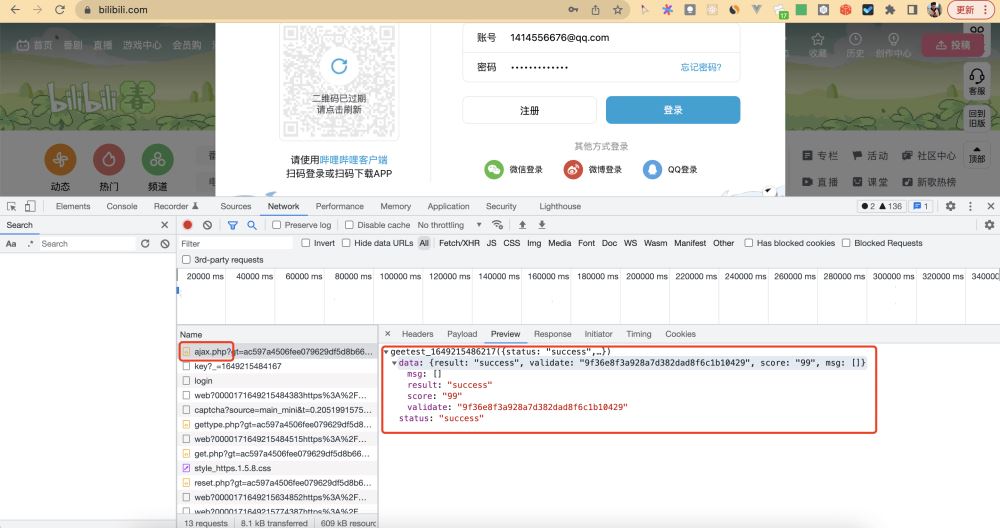
Task: Open the Application tab
Action: [x=448, y=206]
